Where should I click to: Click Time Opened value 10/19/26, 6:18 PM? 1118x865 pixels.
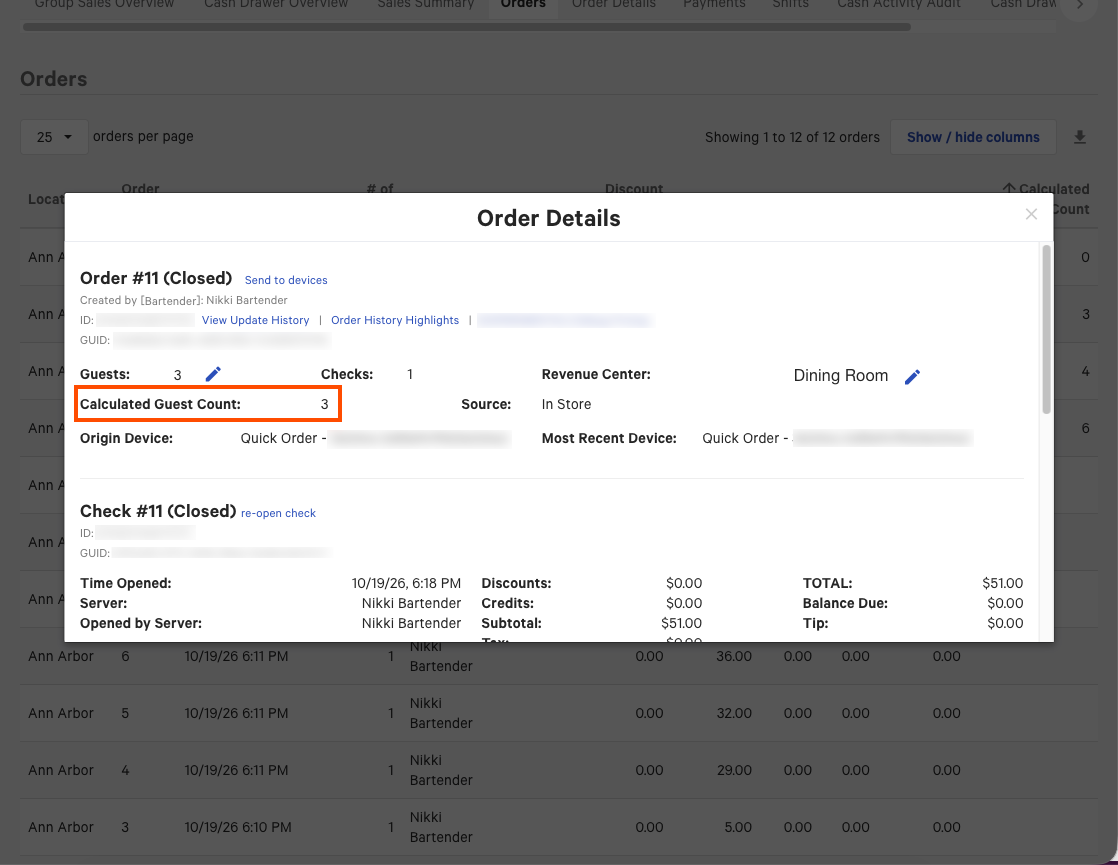pos(406,583)
